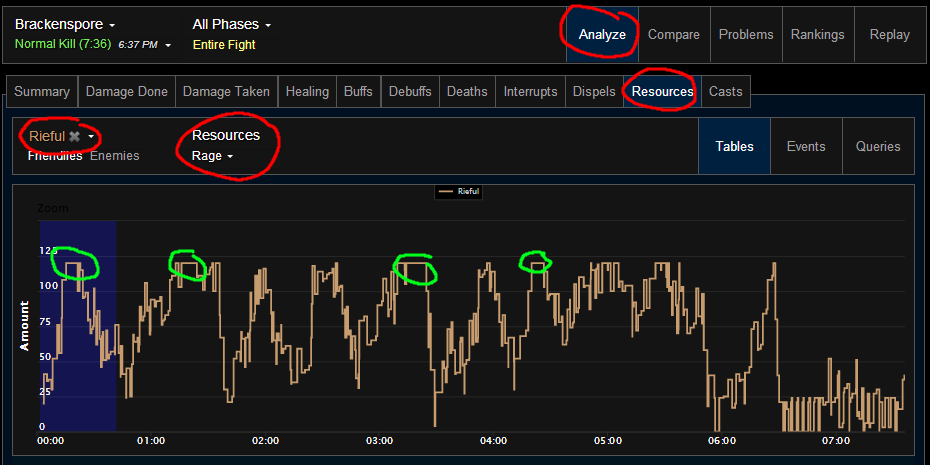Select the Deaths tab
Screen dimensions: 930x465
(x=467, y=91)
